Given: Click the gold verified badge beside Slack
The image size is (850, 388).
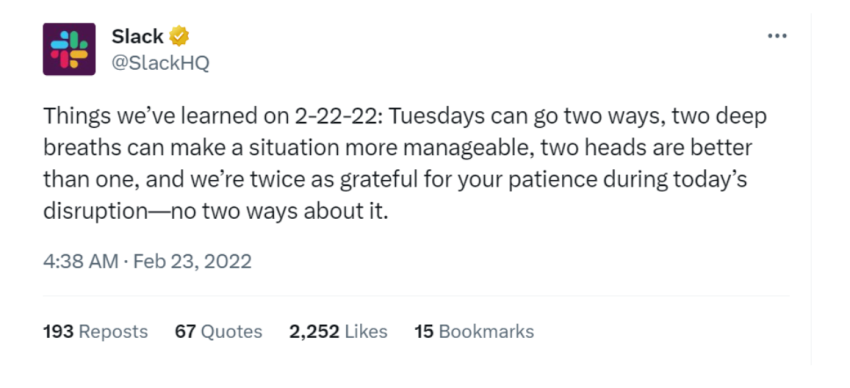Looking at the screenshot, I should [x=179, y=36].
